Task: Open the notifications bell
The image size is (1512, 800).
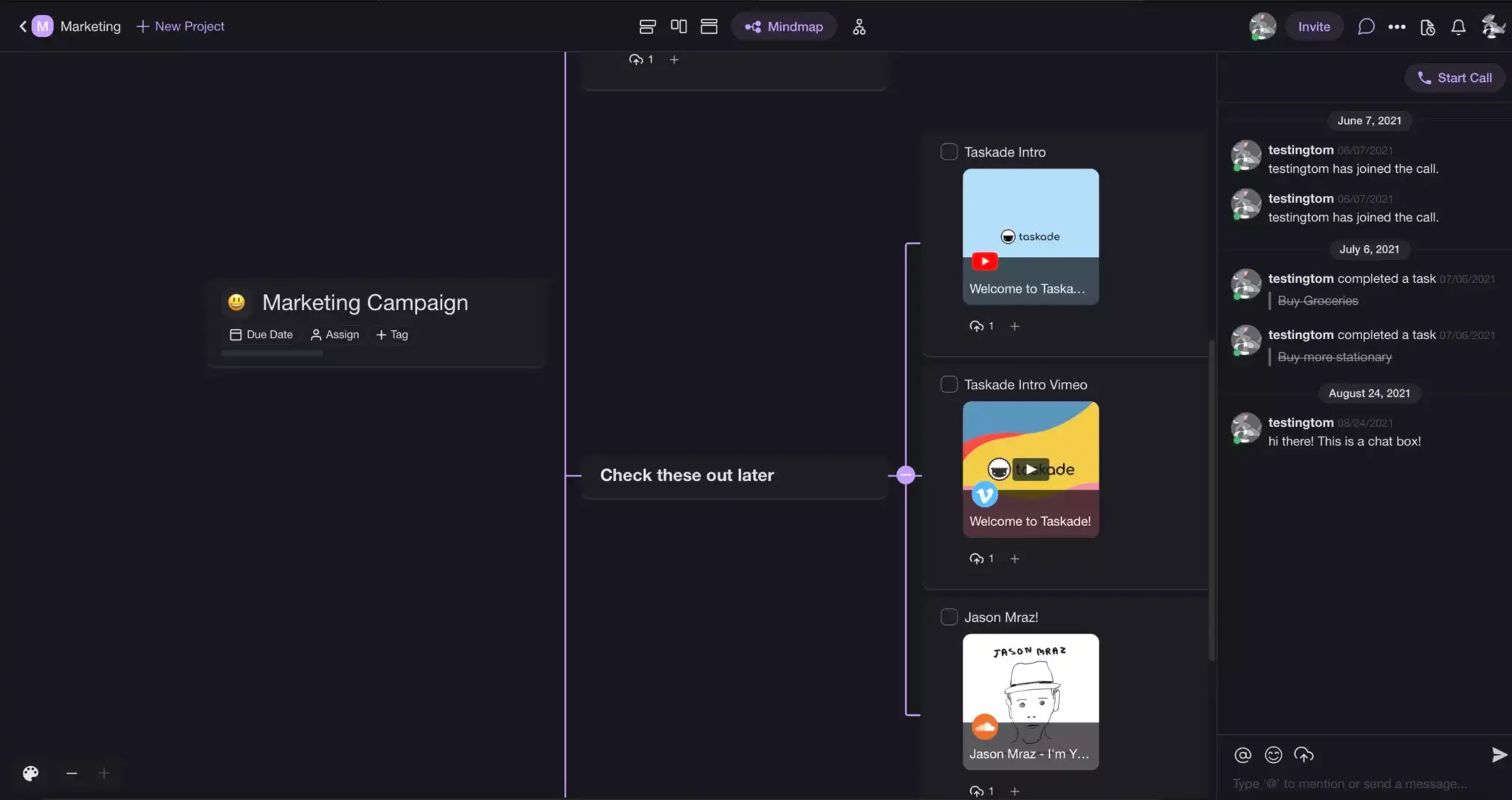Action: point(1458,27)
